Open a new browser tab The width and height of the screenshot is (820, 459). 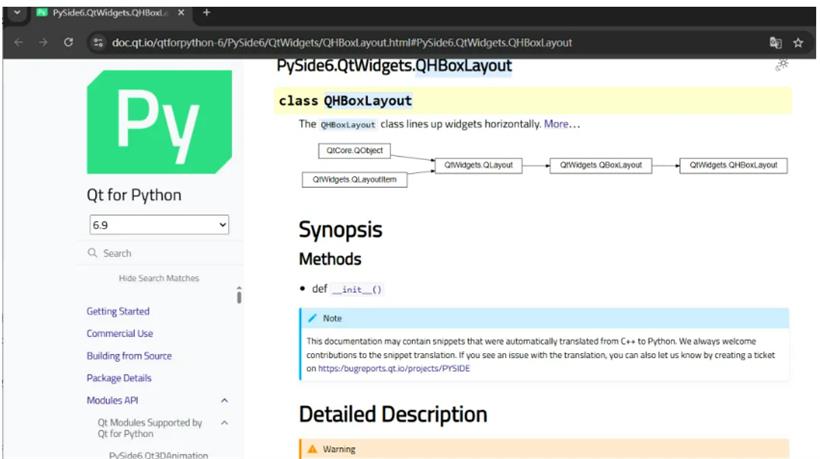click(207, 12)
